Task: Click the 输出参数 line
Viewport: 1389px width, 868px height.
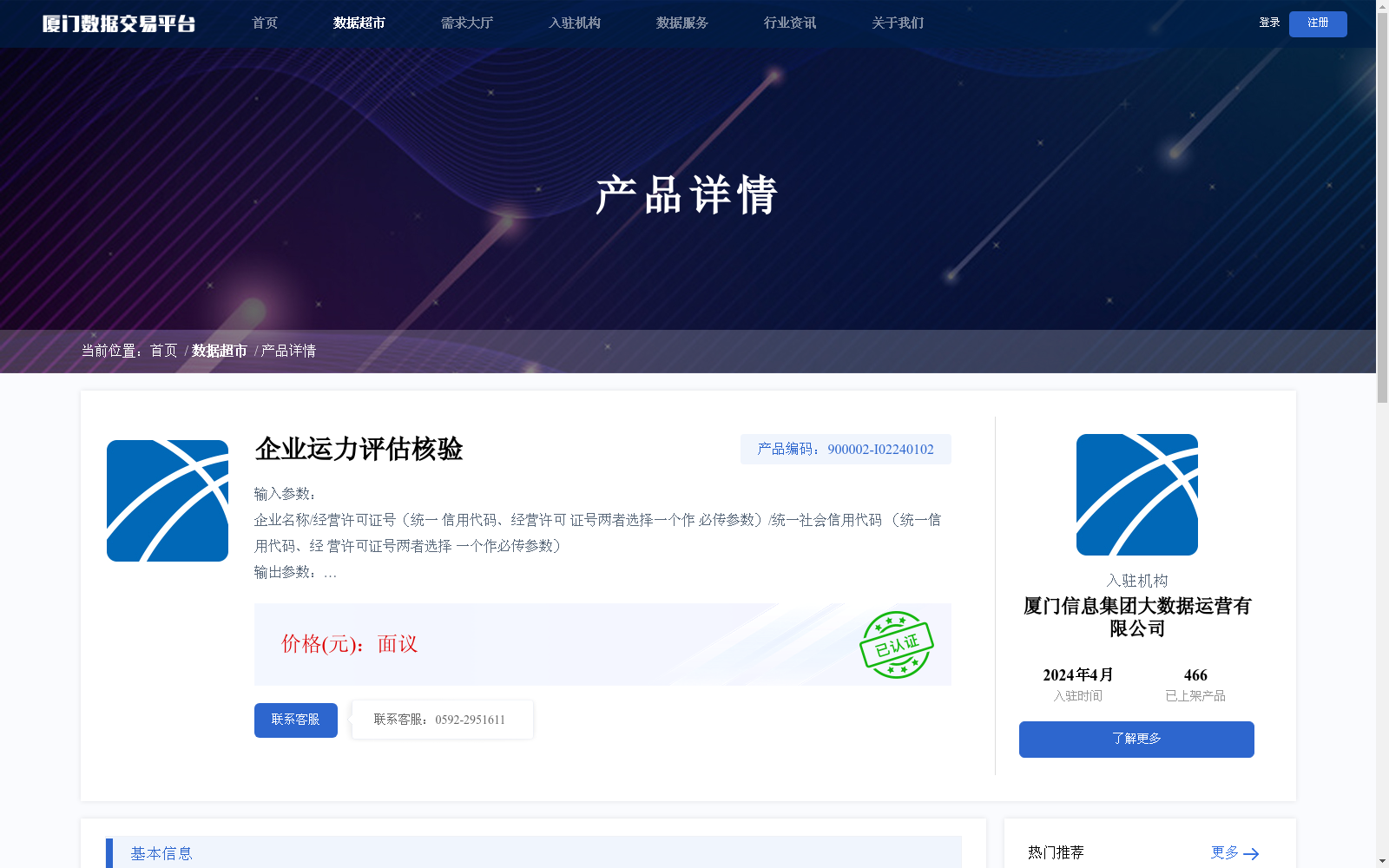Action: coord(295,572)
